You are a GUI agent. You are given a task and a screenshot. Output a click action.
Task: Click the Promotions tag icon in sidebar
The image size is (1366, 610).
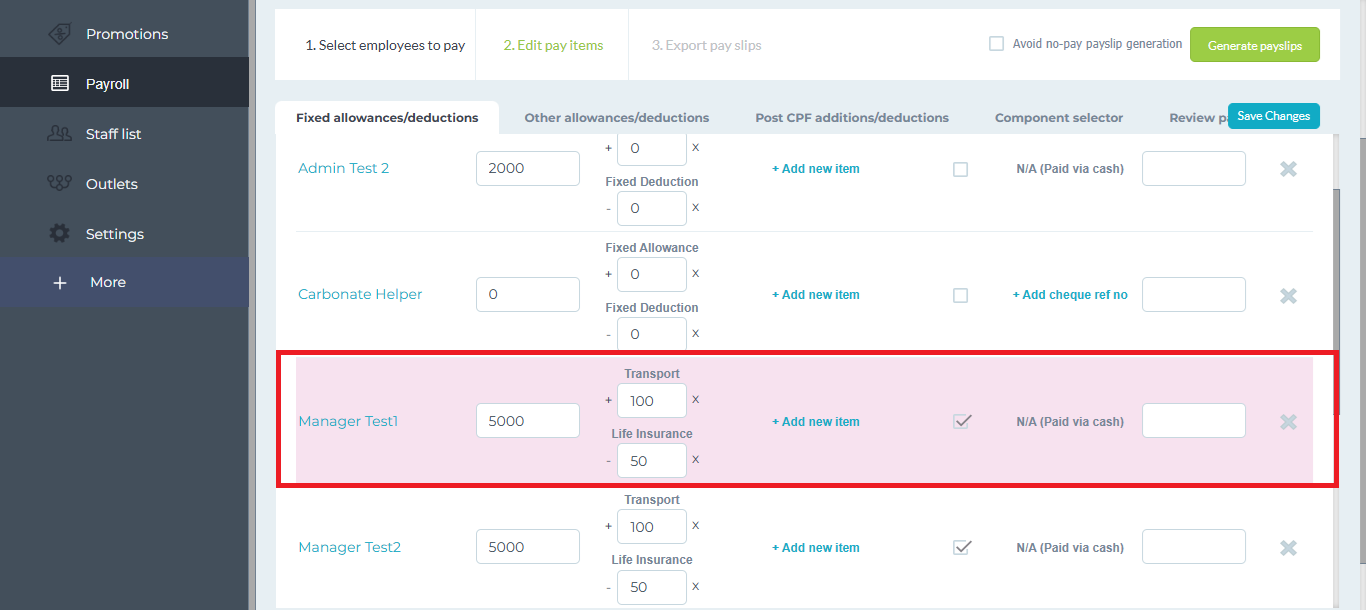(60, 34)
